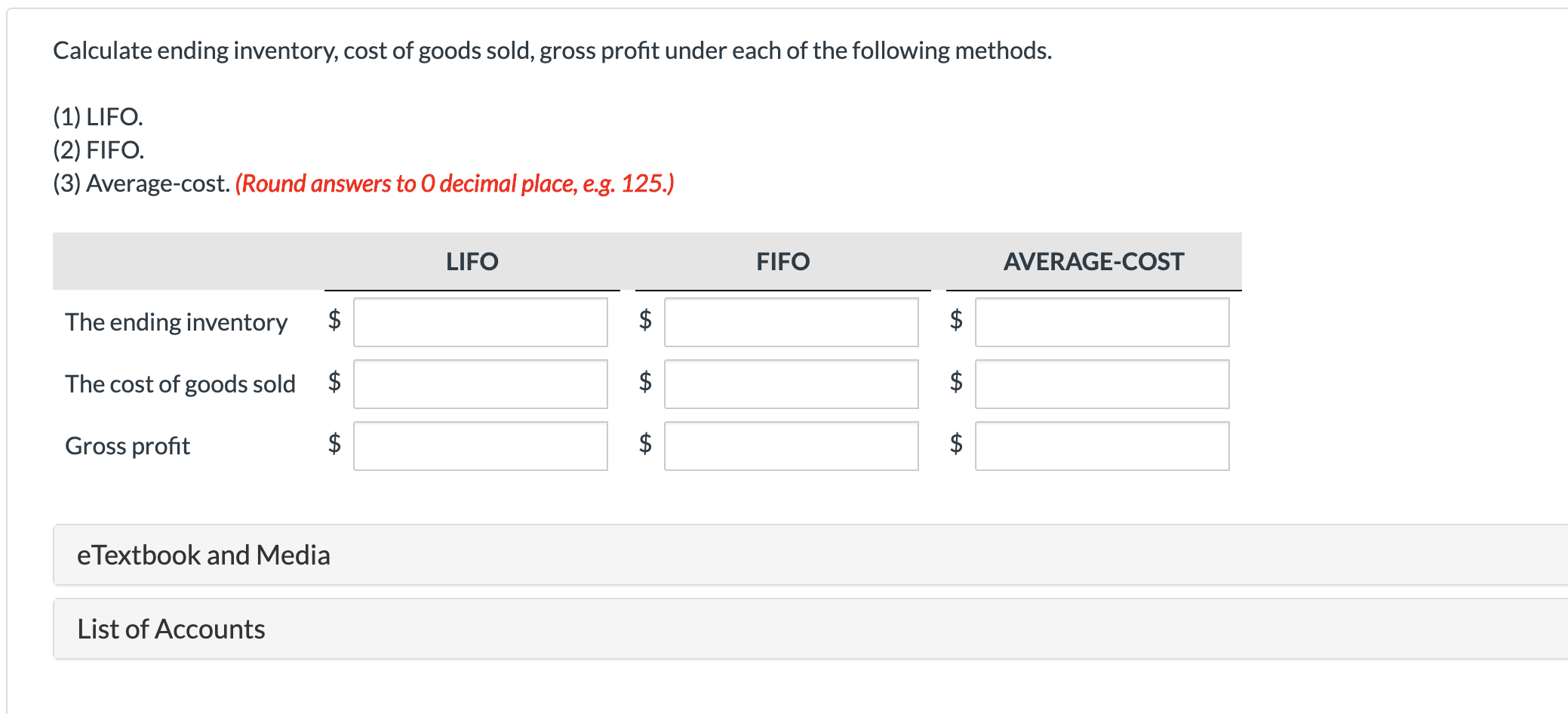Click the Average-cost ending inventory input field
The height and width of the screenshot is (714, 1568).
(1102, 322)
